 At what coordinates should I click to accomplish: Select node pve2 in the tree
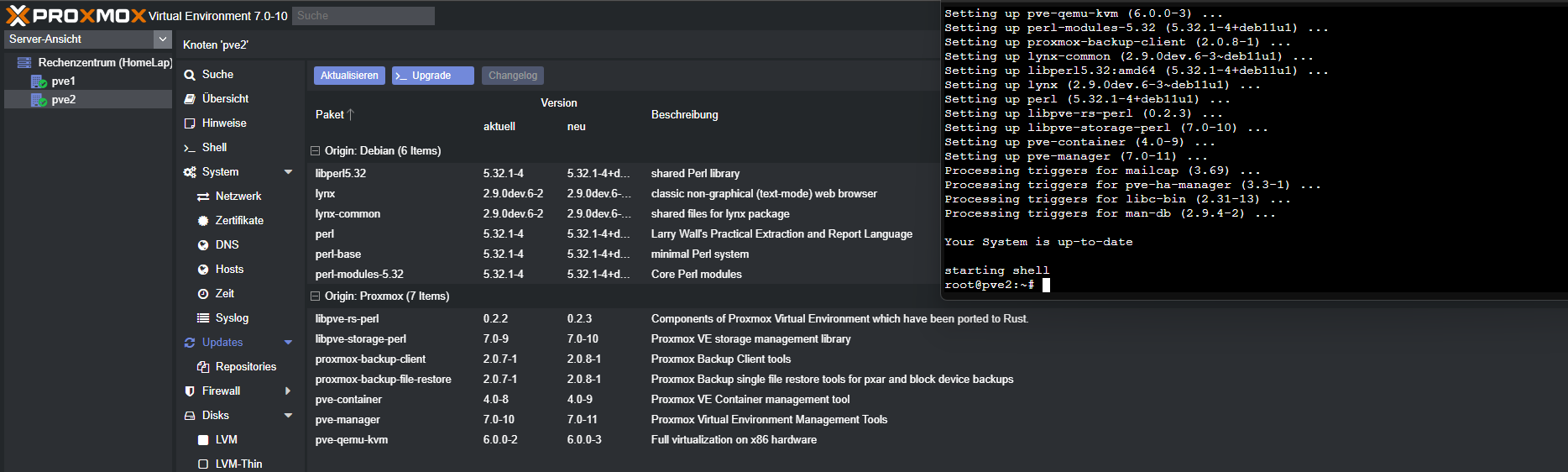63,99
